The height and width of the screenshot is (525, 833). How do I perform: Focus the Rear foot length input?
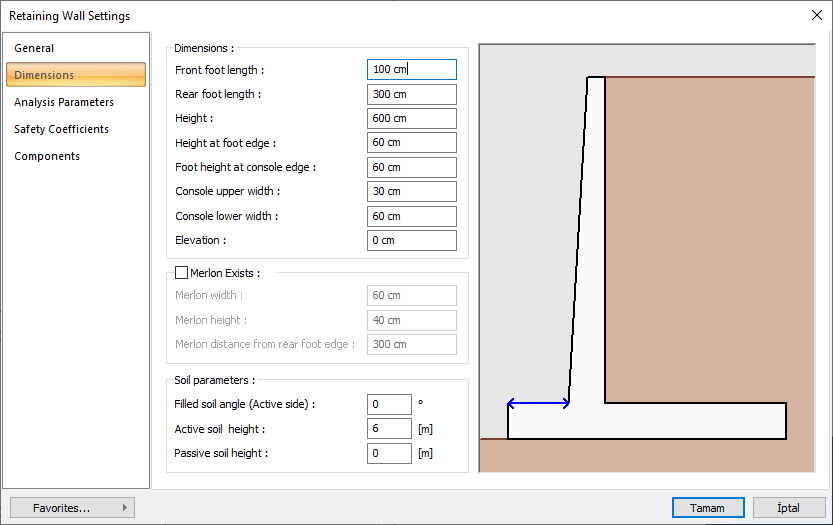click(411, 94)
